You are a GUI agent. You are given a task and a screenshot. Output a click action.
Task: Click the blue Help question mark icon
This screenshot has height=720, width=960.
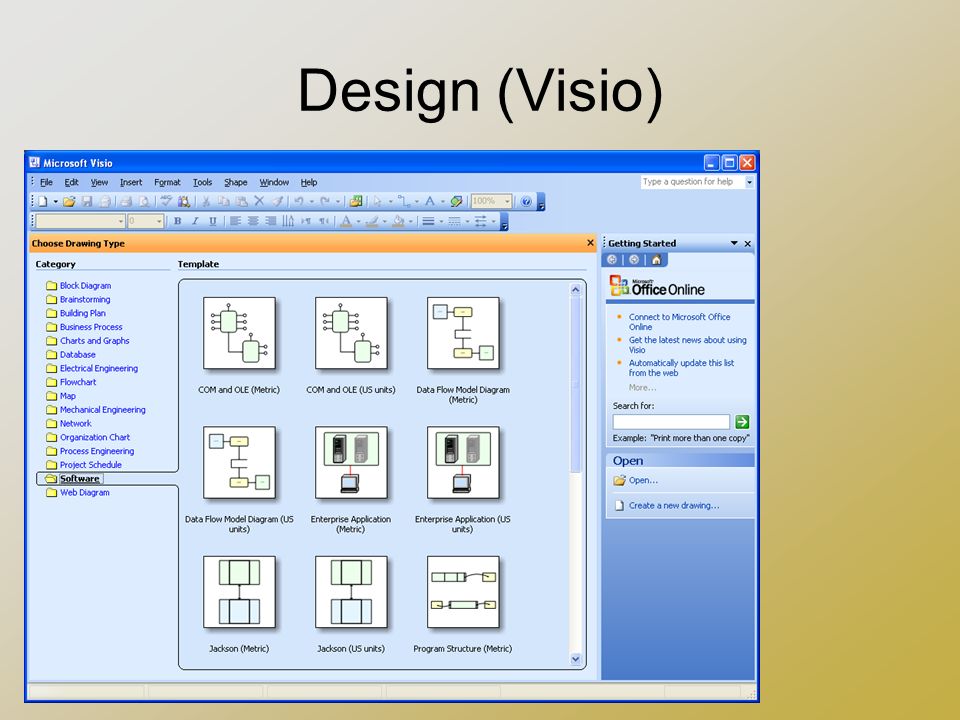526,201
